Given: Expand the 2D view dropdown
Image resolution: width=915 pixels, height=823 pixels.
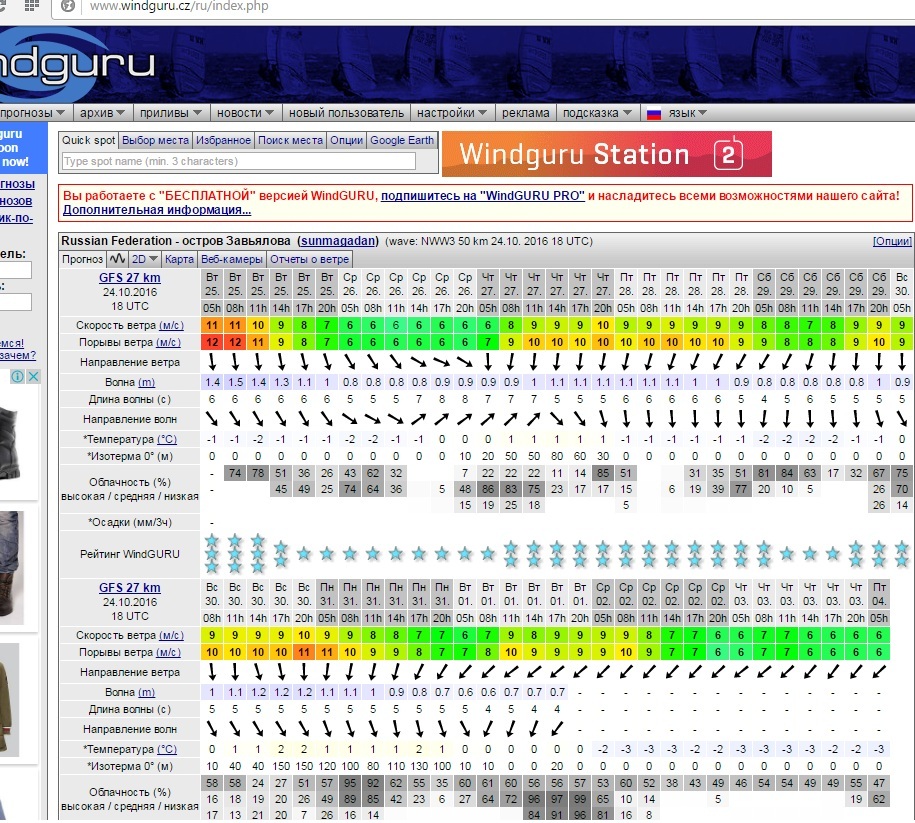Looking at the screenshot, I should 144,259.
